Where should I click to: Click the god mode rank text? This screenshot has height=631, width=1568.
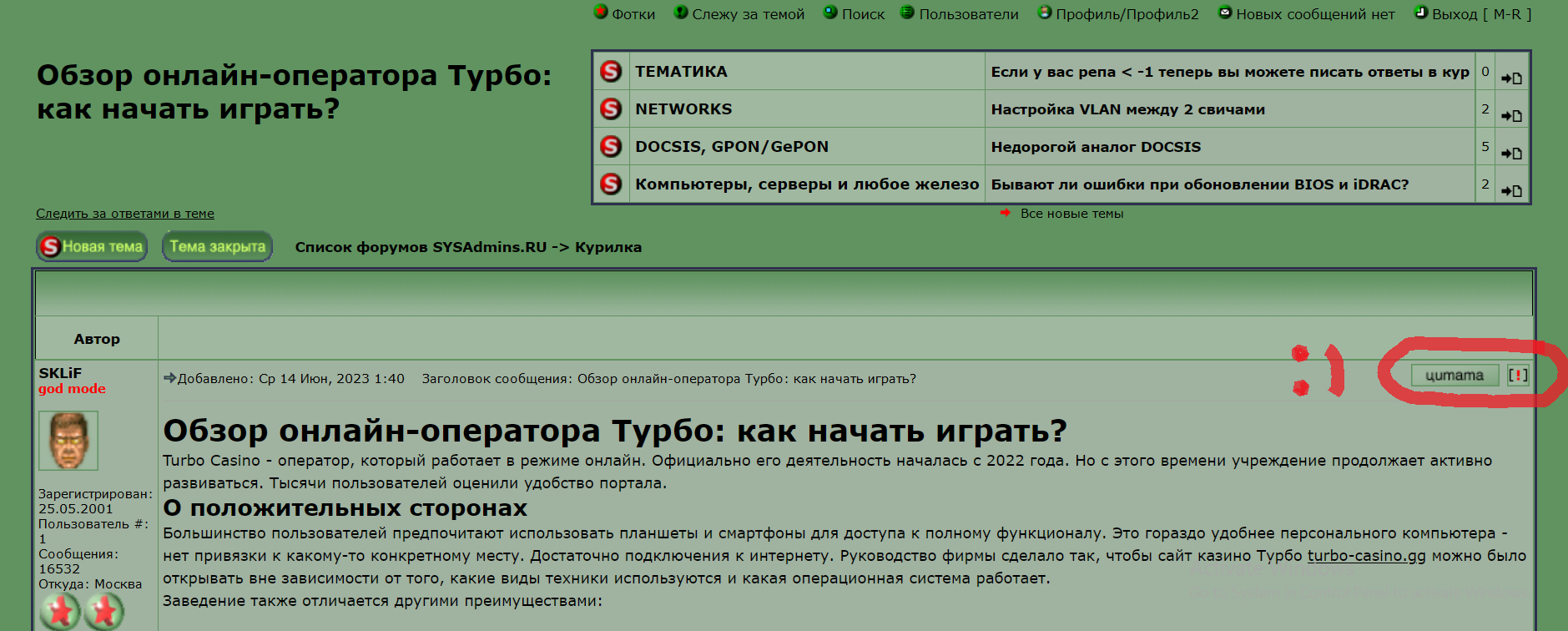(x=72, y=389)
